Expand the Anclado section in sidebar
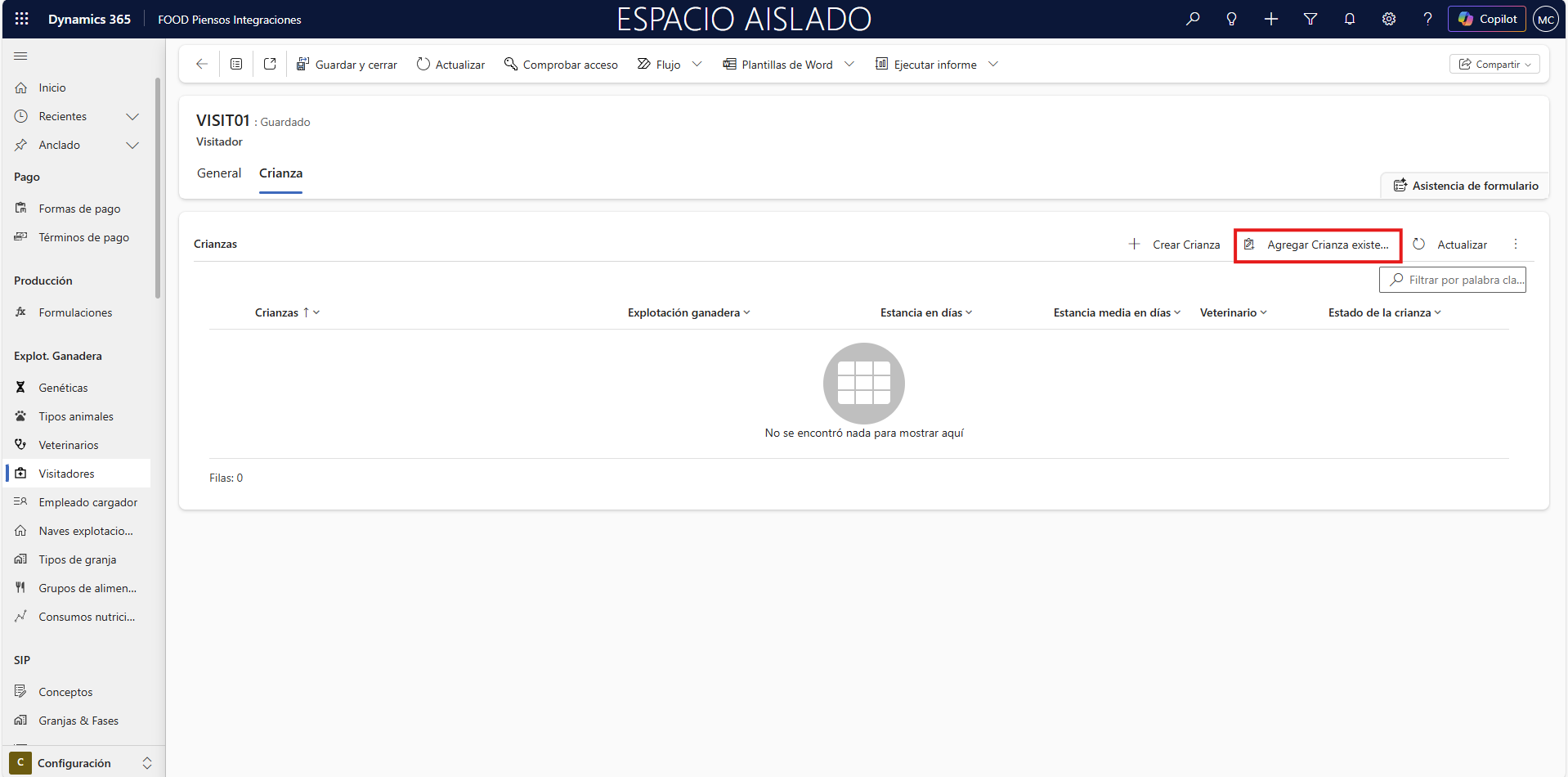 [x=132, y=145]
